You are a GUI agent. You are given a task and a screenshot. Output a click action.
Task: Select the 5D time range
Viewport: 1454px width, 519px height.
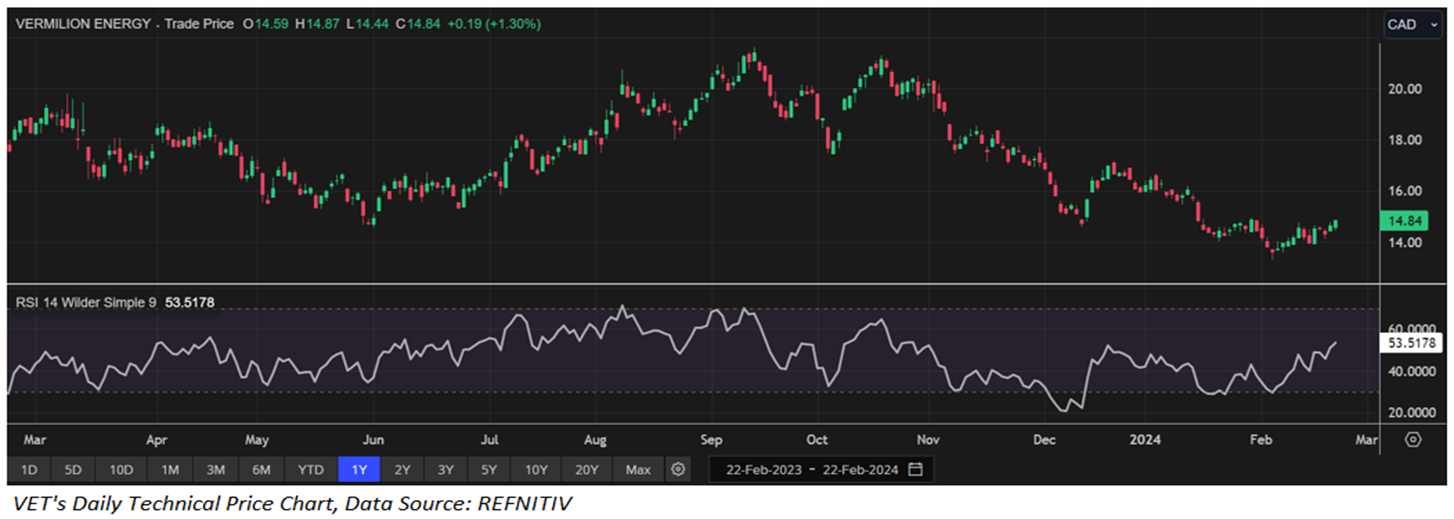point(74,469)
